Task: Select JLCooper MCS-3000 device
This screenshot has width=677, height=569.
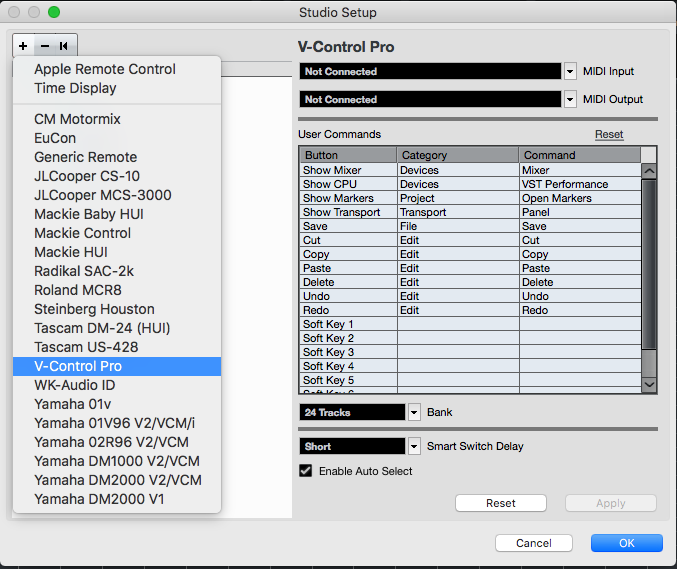Action: (117, 195)
